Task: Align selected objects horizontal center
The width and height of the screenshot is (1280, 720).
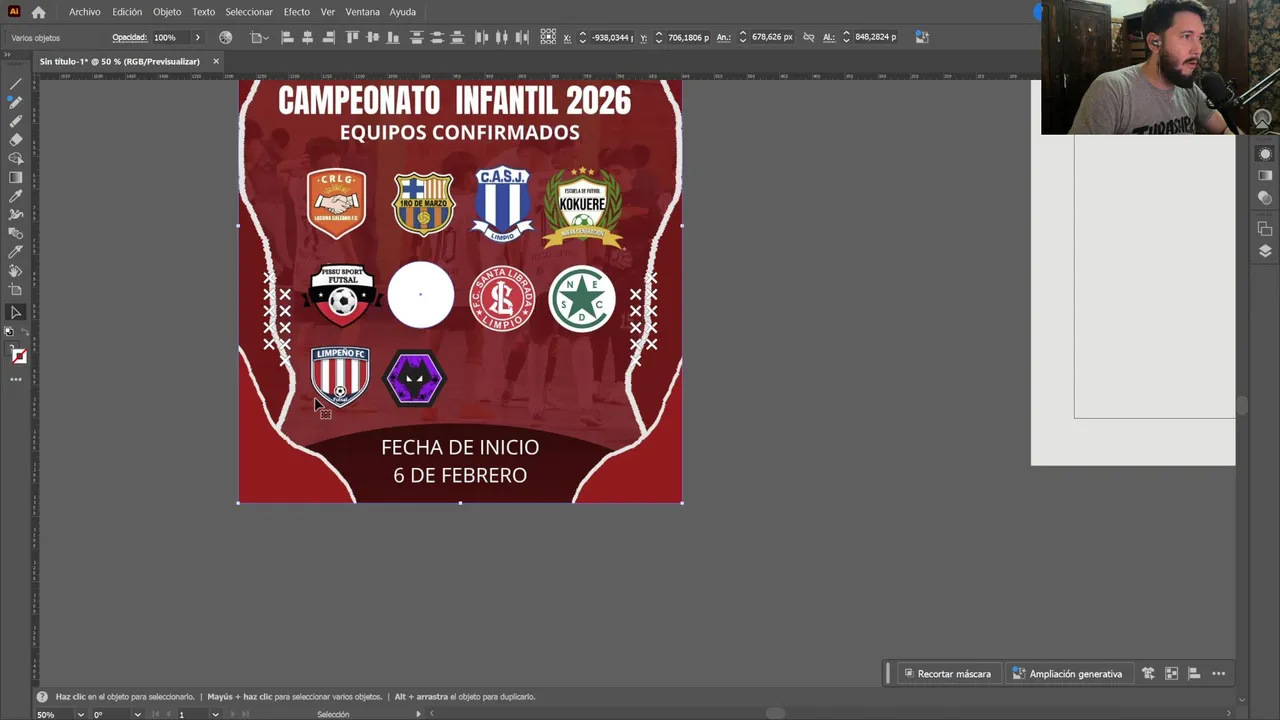Action: [307, 37]
